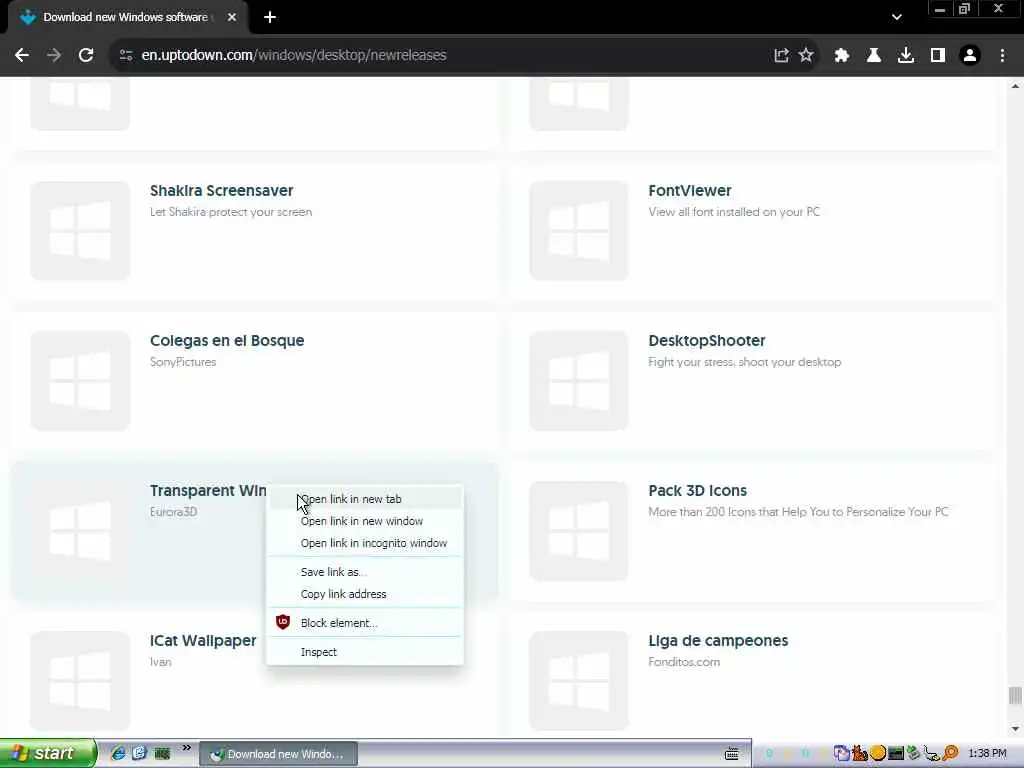1024x768 pixels.
Task: Click DesktopShooter thumbnail image
Action: coord(579,381)
